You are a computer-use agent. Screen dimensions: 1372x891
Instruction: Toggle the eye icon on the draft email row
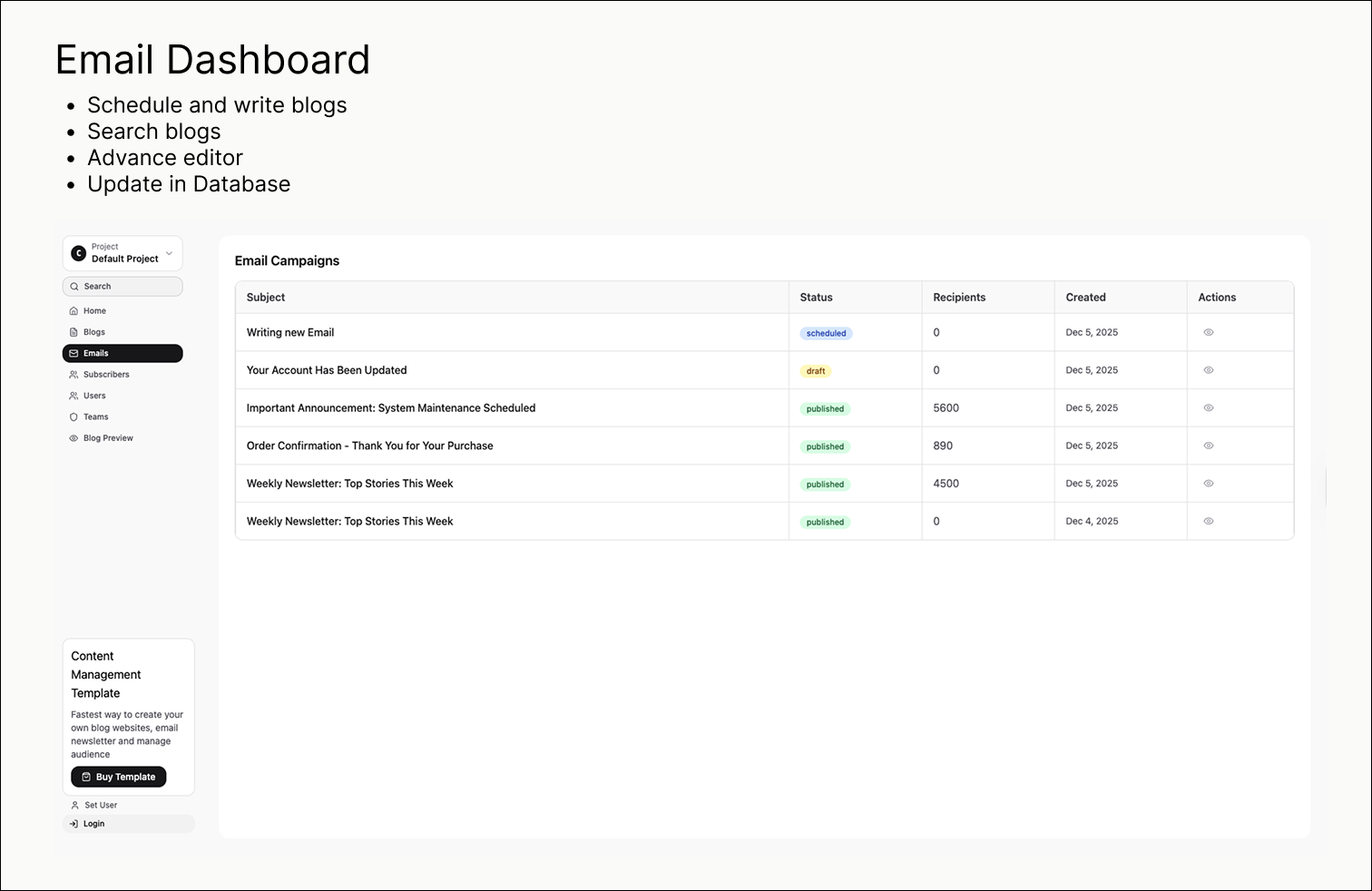(x=1208, y=369)
